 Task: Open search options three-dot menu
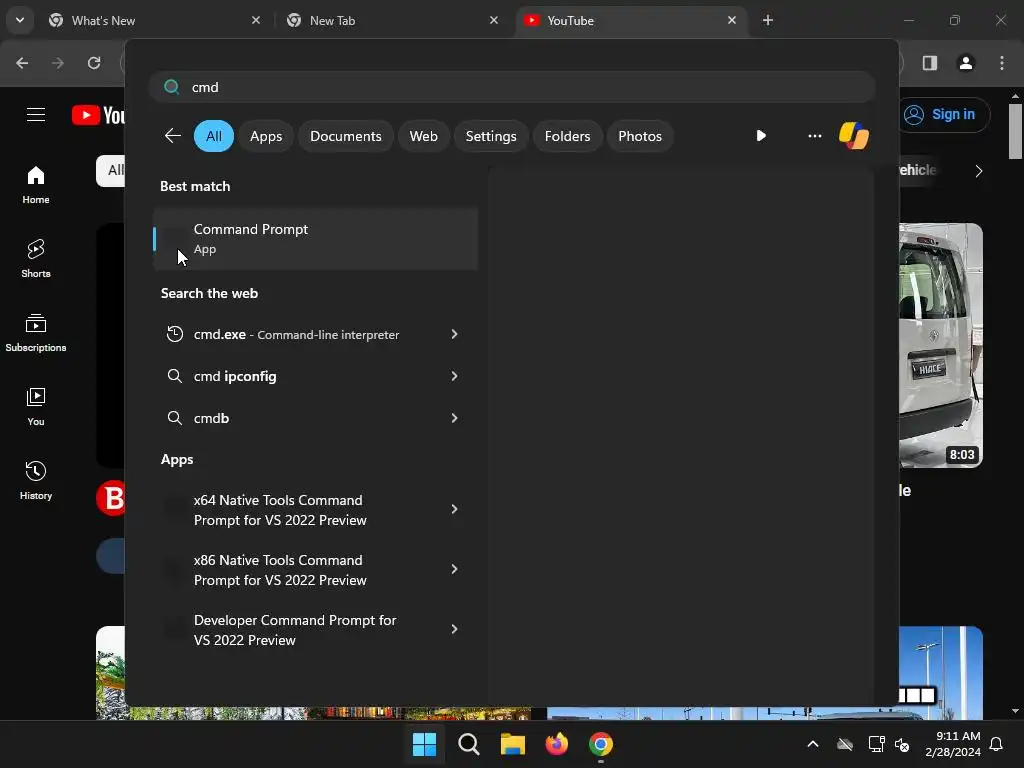814,136
